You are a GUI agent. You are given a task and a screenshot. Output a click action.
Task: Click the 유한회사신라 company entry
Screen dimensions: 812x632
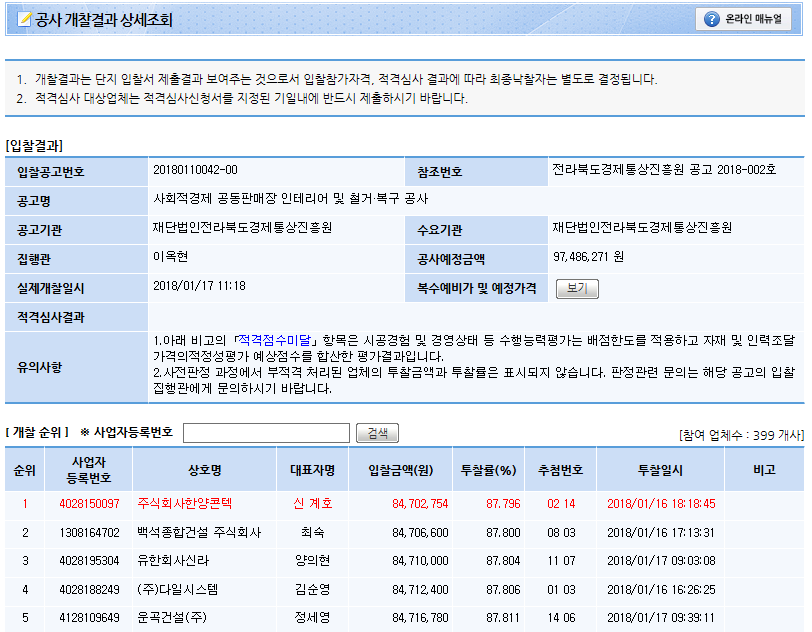click(176, 561)
